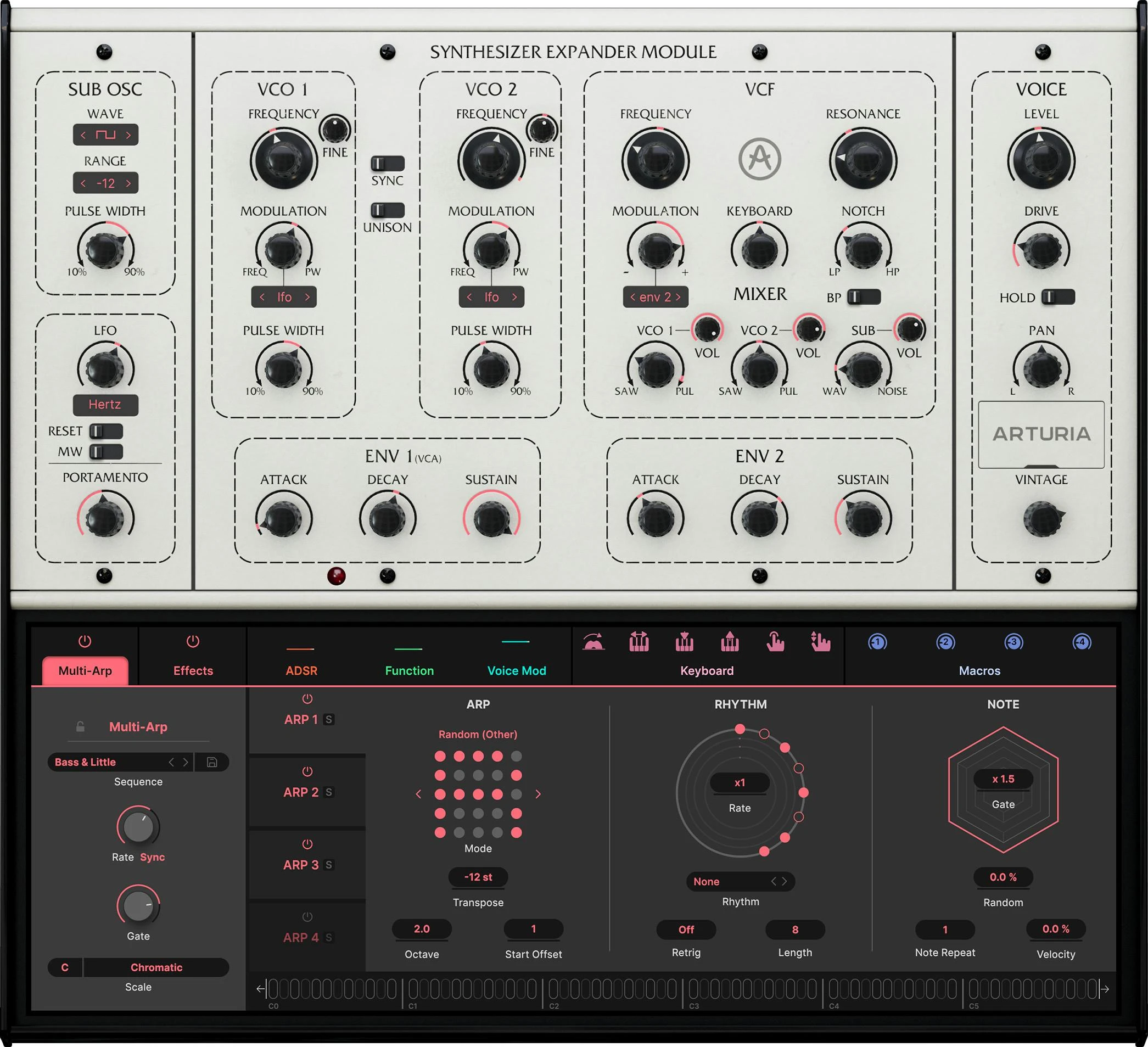This screenshot has width=1148, height=1047.
Task: Click next arrow on VCF env 2 selector
Action: (677, 296)
